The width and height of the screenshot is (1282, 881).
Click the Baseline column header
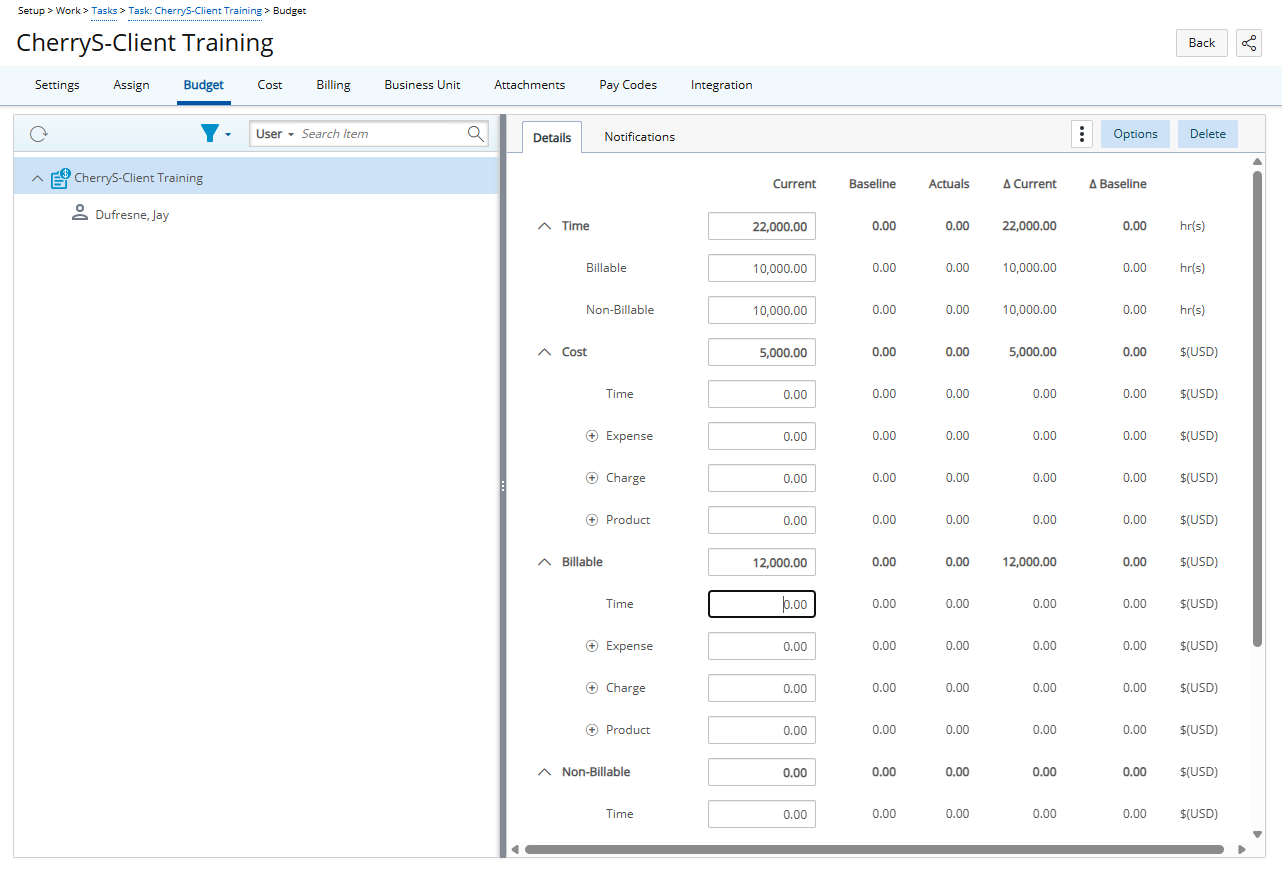coord(872,184)
